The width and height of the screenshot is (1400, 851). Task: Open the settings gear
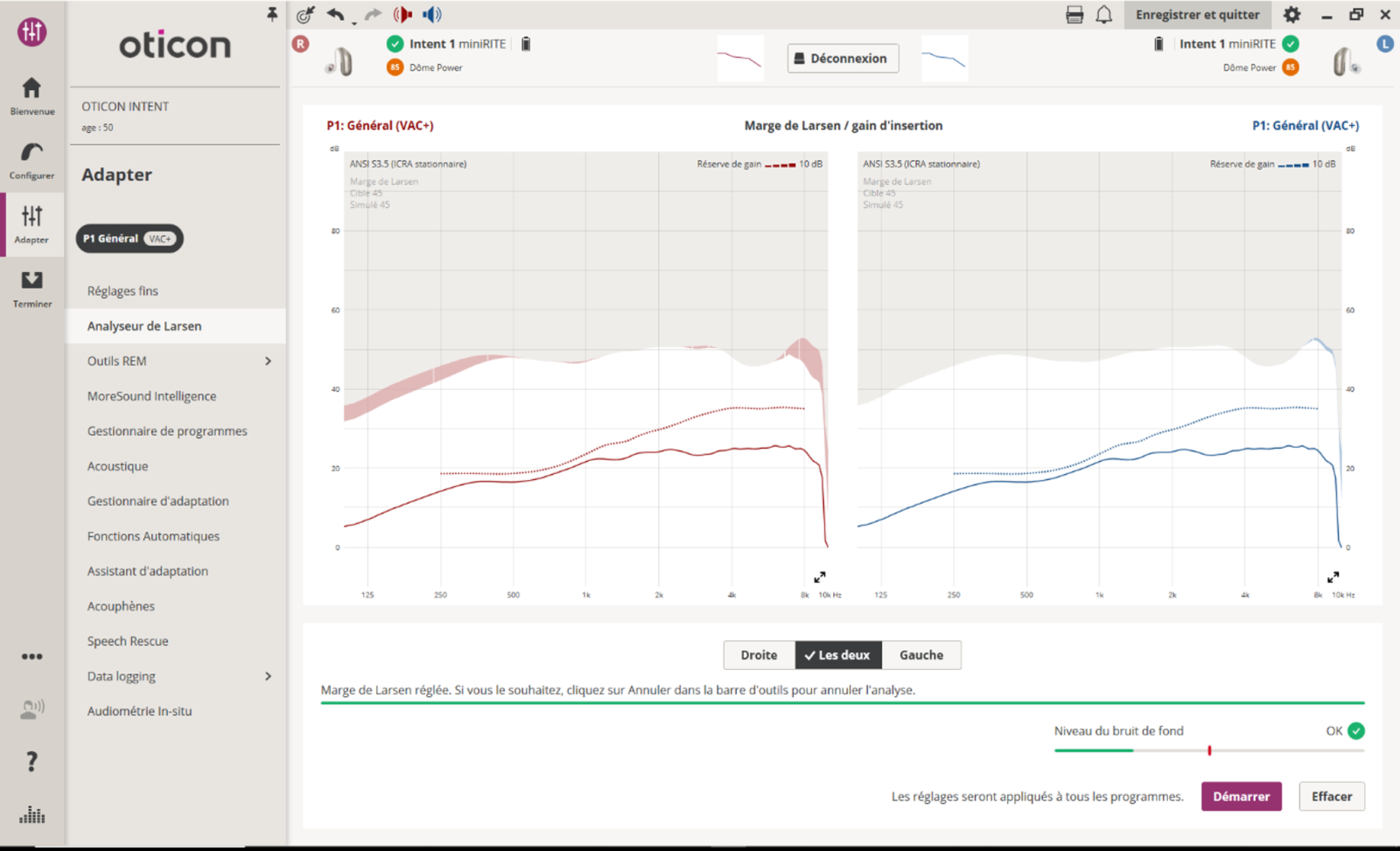(x=1291, y=14)
